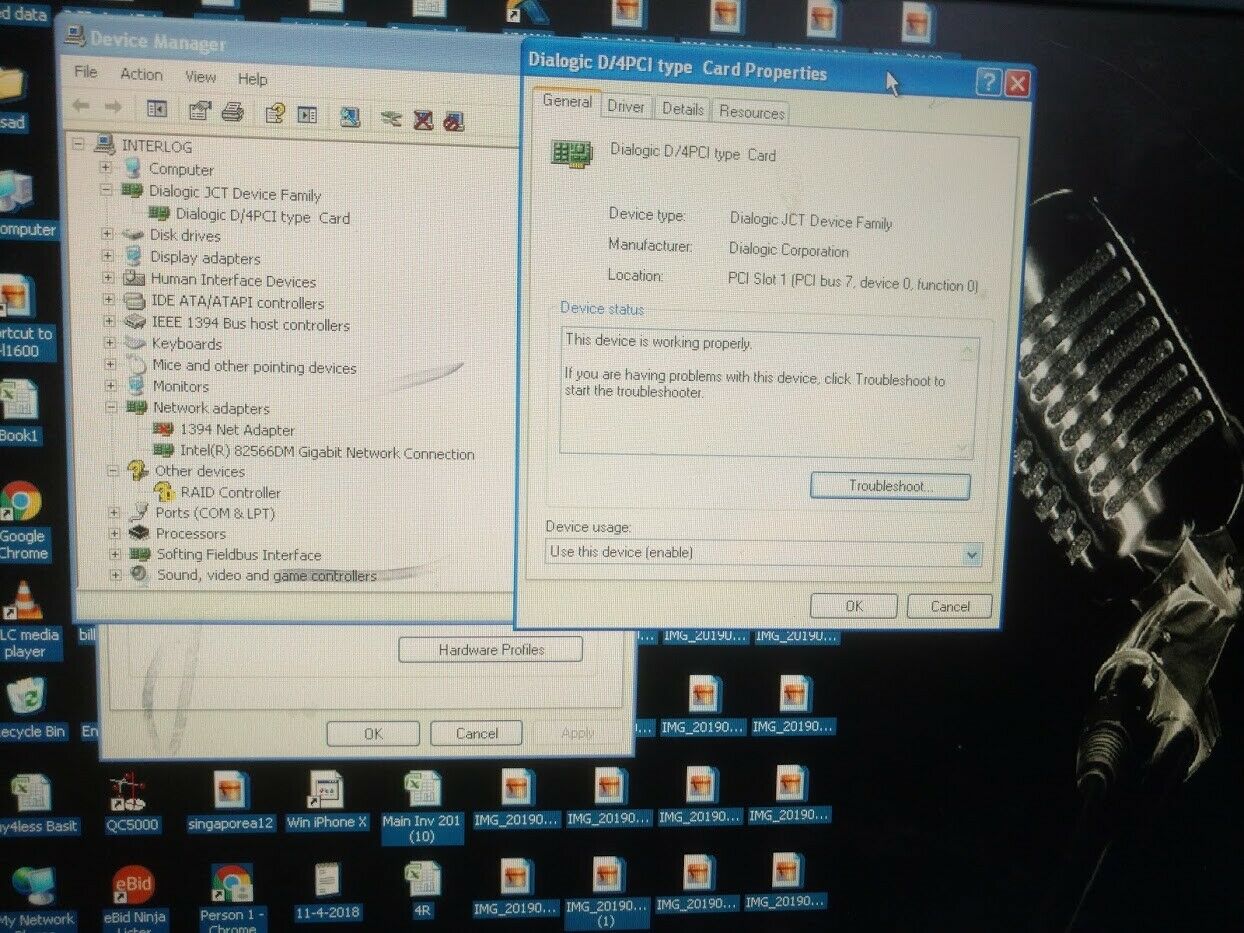The width and height of the screenshot is (1244, 933).
Task: Click the Update Driver toolbar icon
Action: 391,119
